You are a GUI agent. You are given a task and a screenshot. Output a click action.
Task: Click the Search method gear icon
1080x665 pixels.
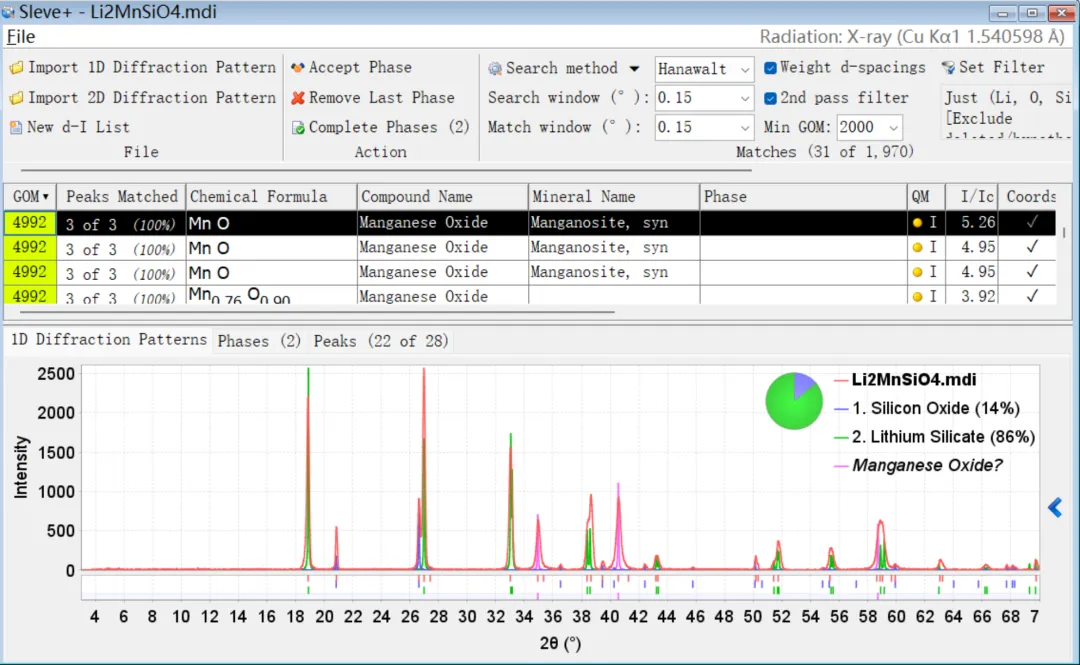(x=495, y=69)
